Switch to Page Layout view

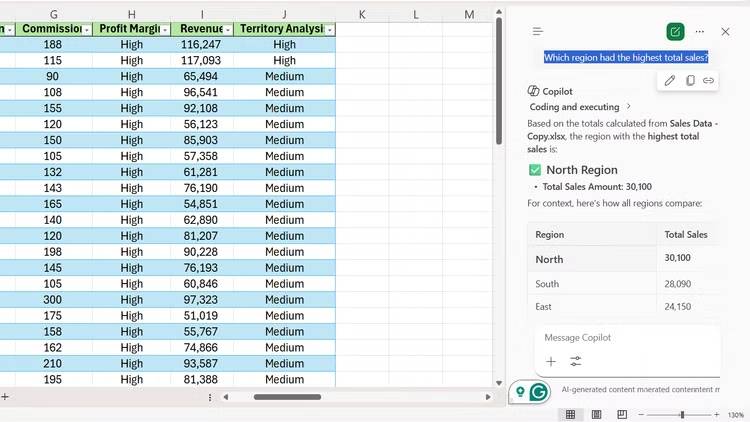[596, 414]
